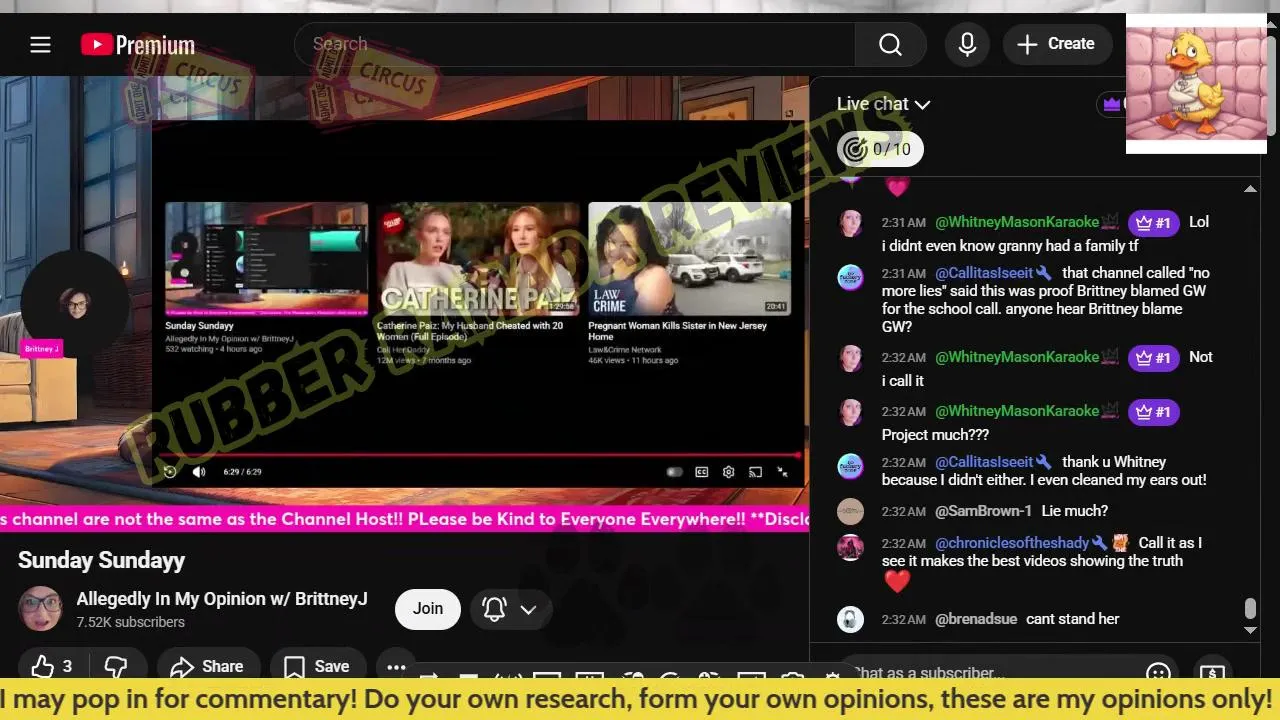Exit full screen in the embedded player
The height and width of the screenshot is (720, 1280).
(783, 472)
